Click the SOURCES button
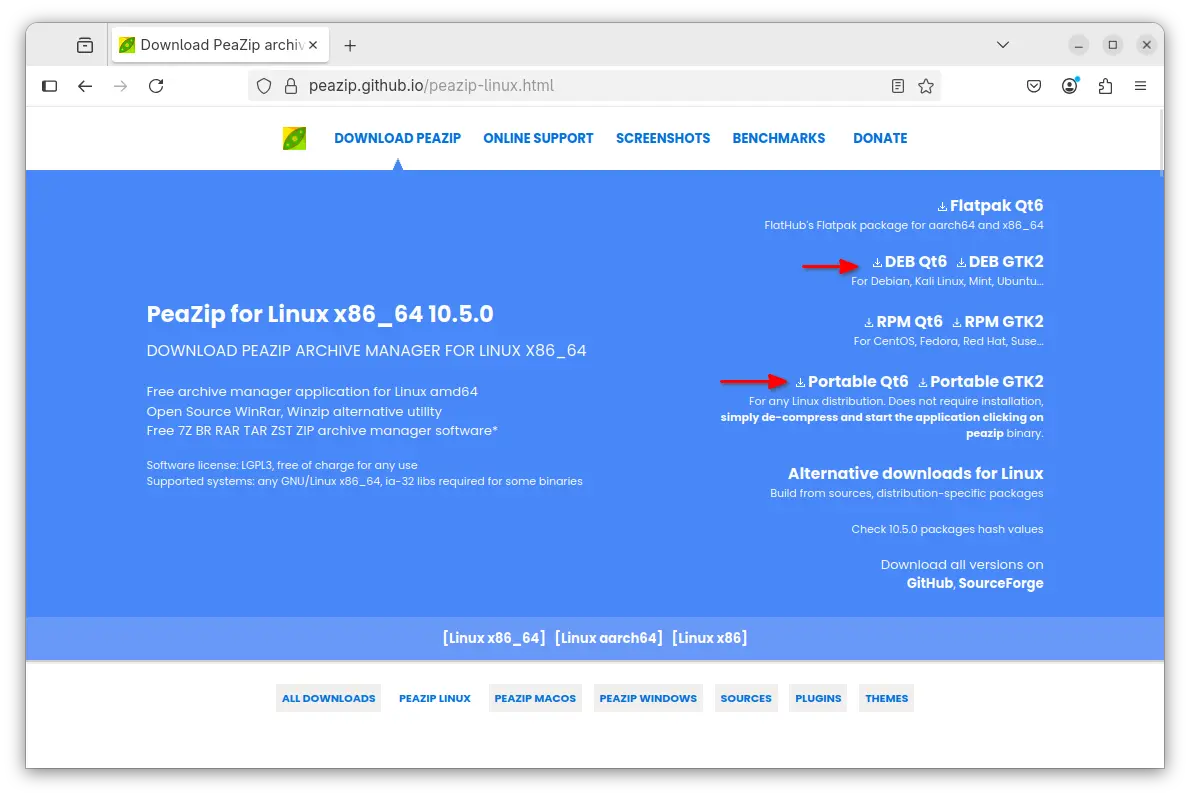This screenshot has height=797, width=1190. click(x=746, y=698)
